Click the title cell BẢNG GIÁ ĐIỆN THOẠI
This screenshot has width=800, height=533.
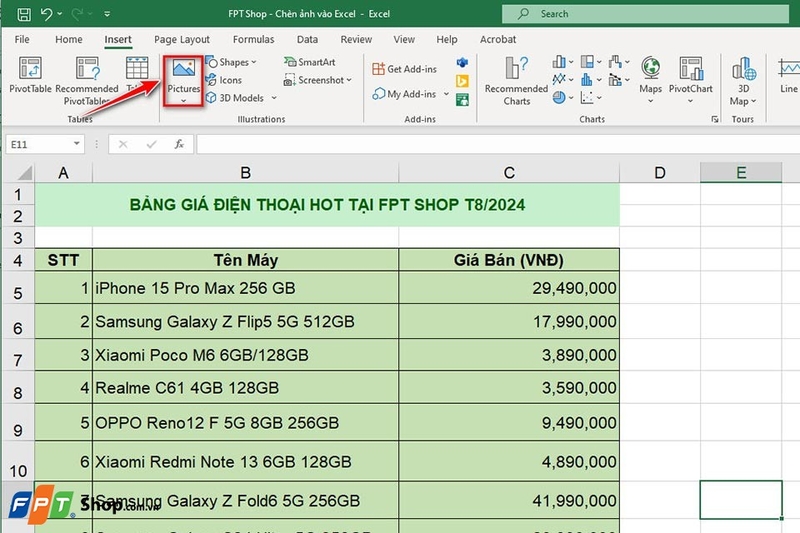point(327,205)
